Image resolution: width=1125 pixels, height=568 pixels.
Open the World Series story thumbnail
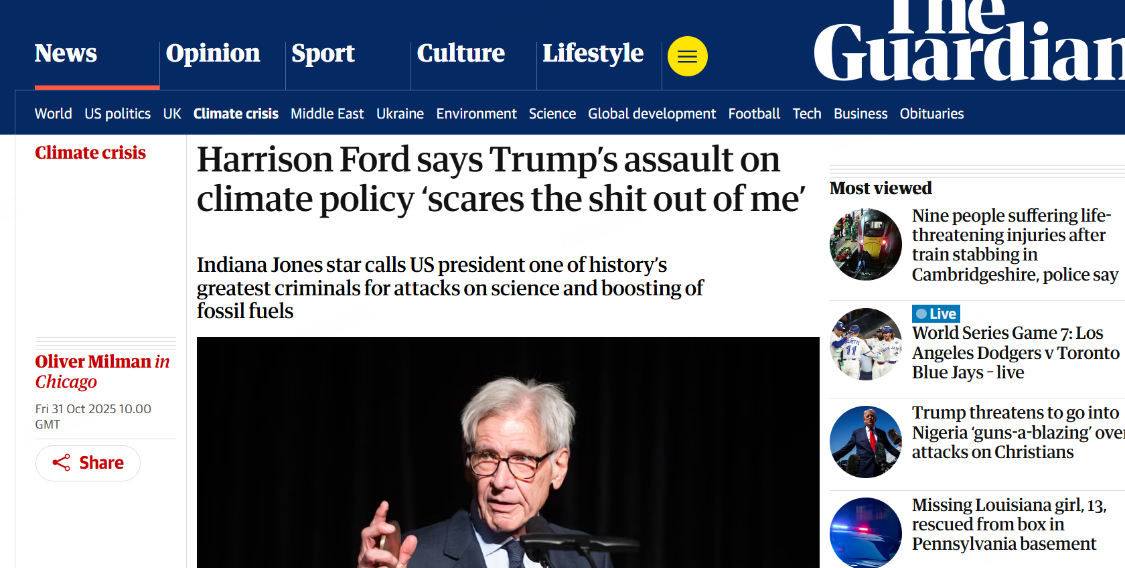tap(865, 343)
